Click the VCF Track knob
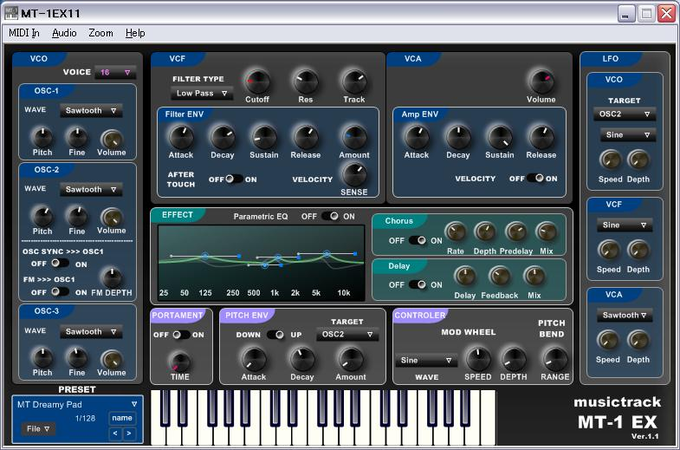 354,82
